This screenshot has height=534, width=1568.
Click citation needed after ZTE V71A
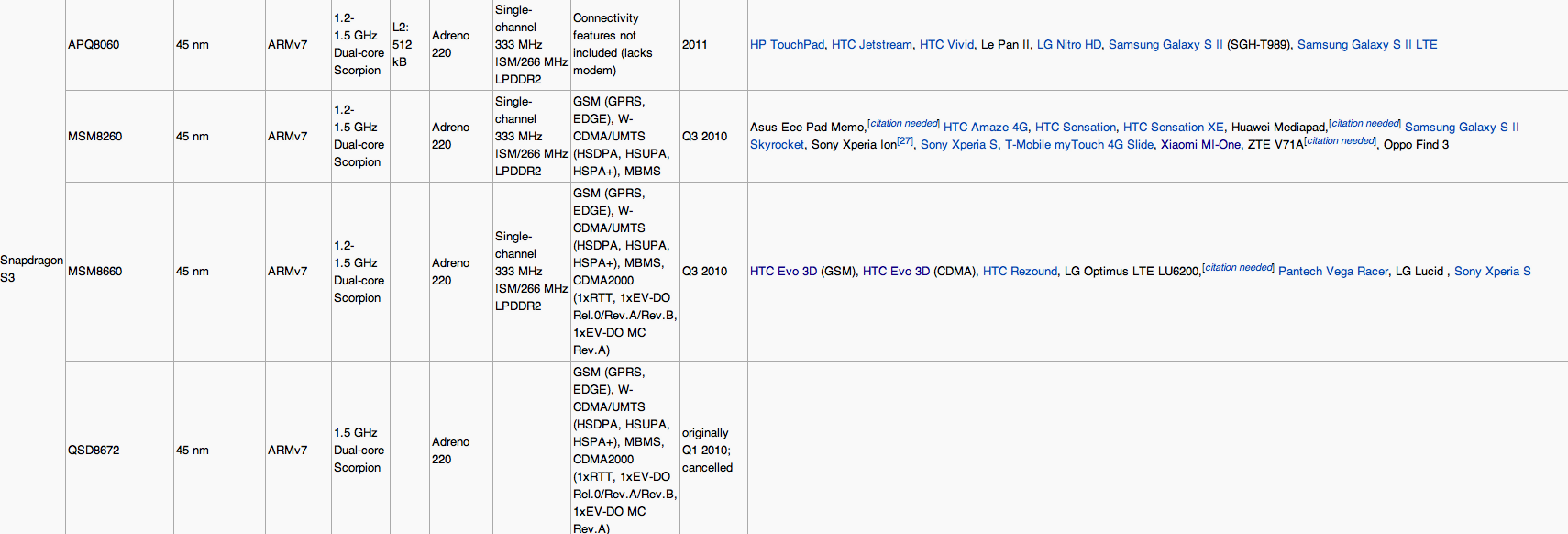pos(1340,141)
